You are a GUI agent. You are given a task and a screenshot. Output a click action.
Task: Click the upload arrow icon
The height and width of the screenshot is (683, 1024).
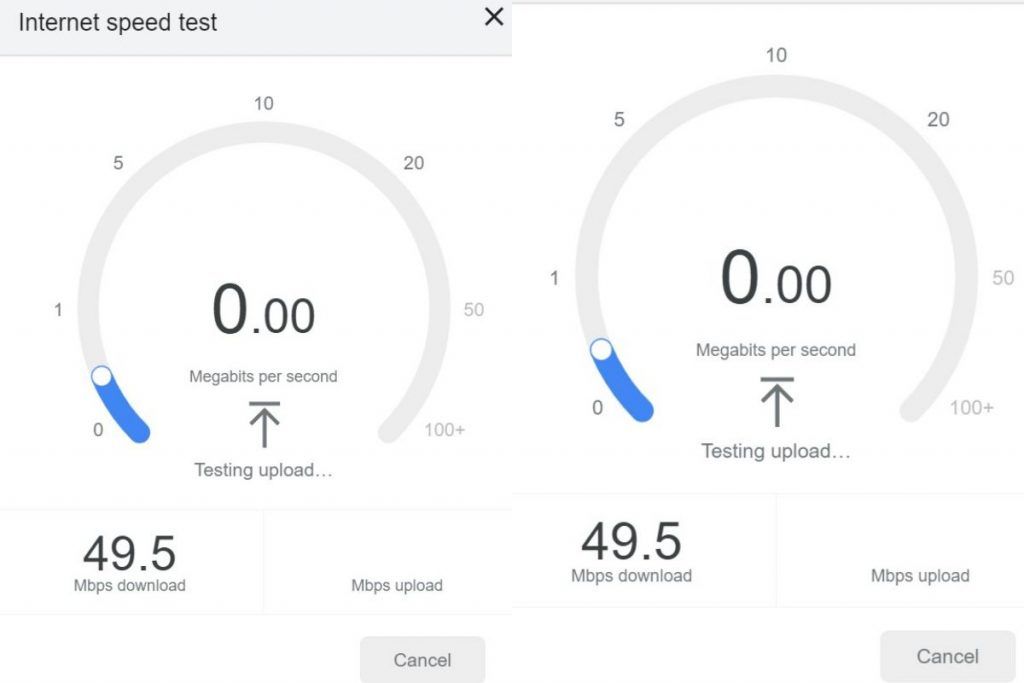click(262, 425)
